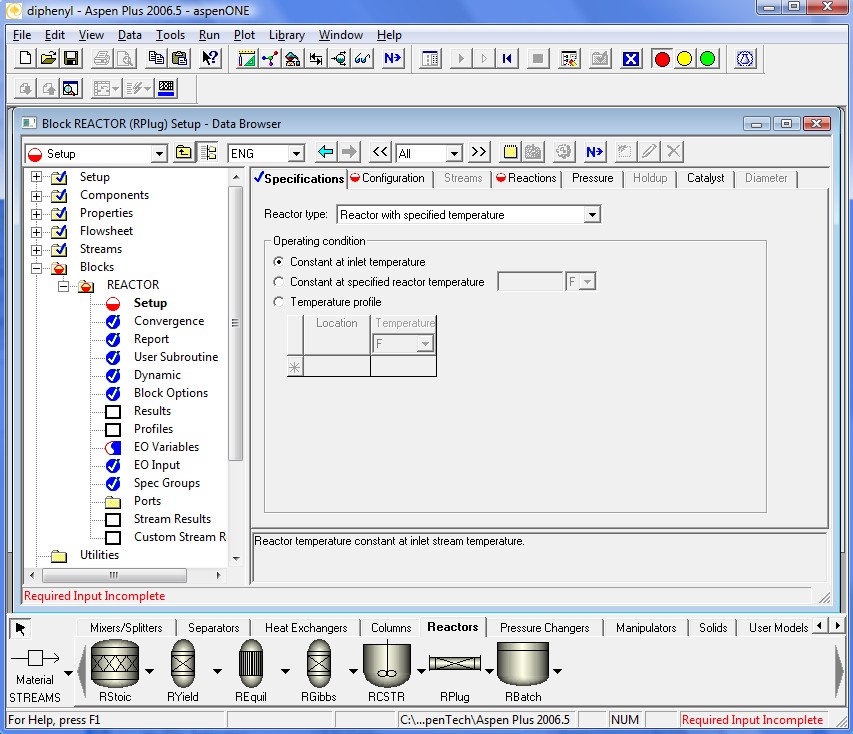Pick the RPlug reactor model icon
Viewport: 853px width, 734px height.
point(454,664)
